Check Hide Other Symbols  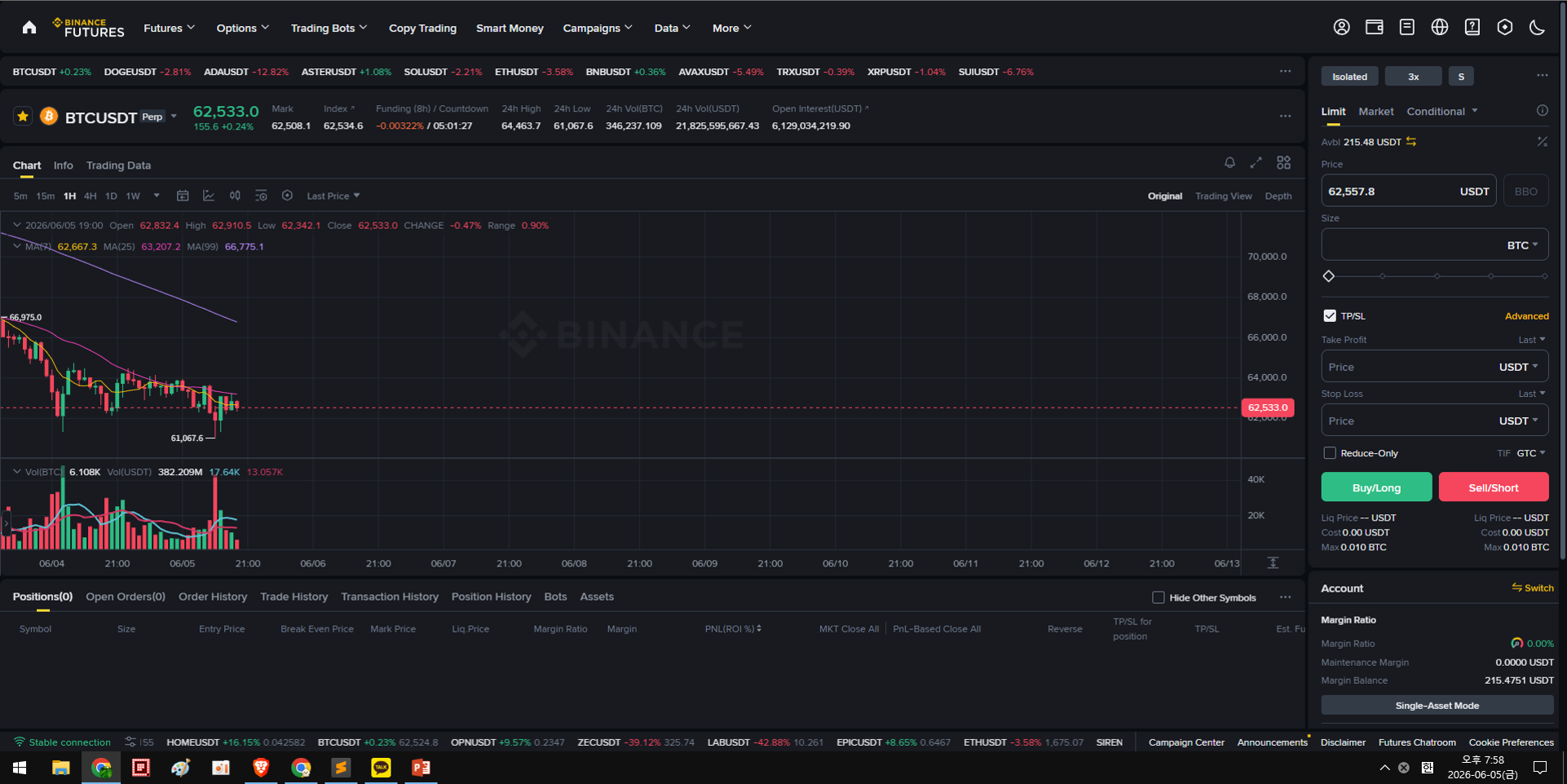(x=1158, y=597)
